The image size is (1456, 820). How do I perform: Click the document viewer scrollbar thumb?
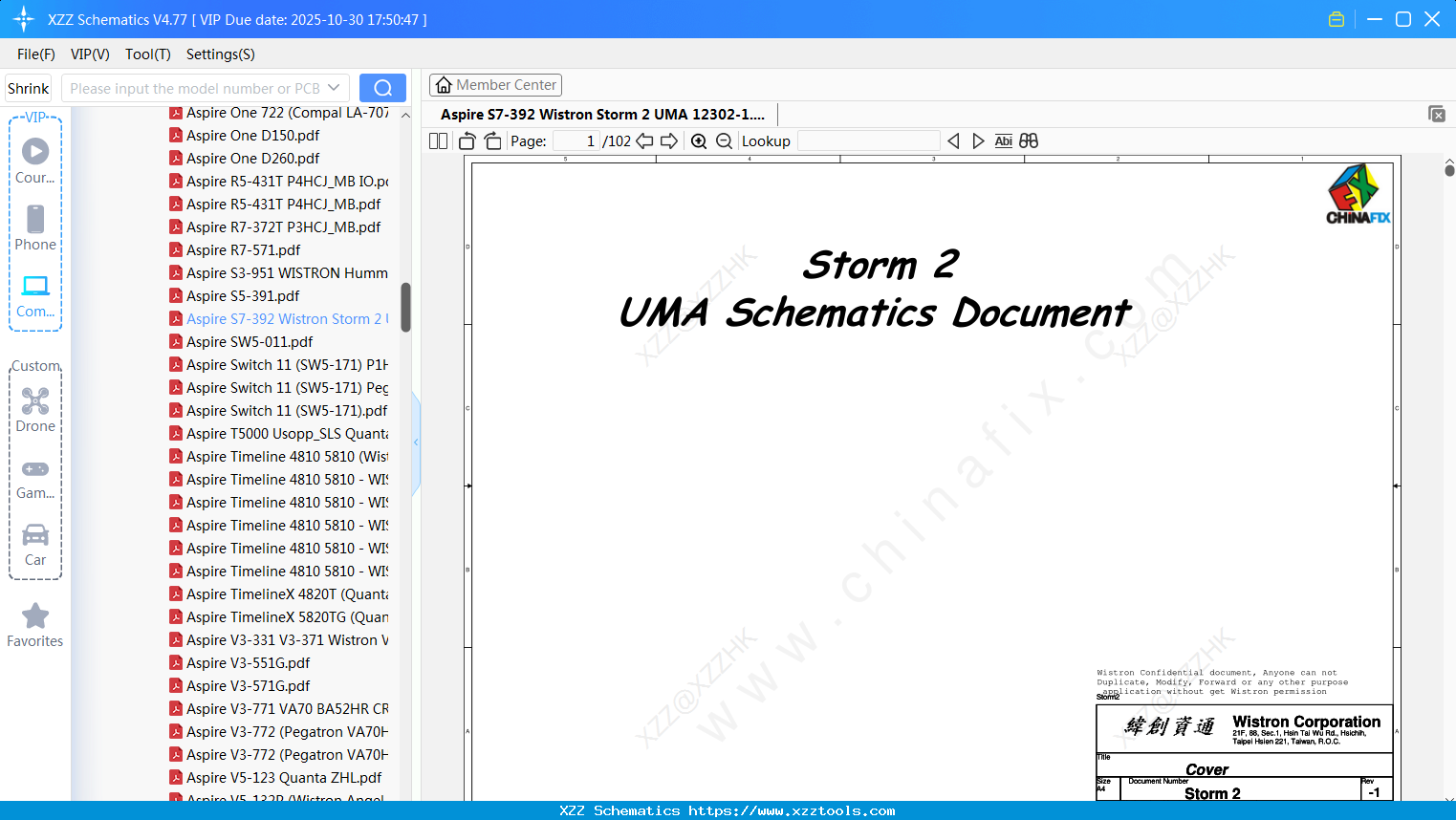coord(1449,170)
